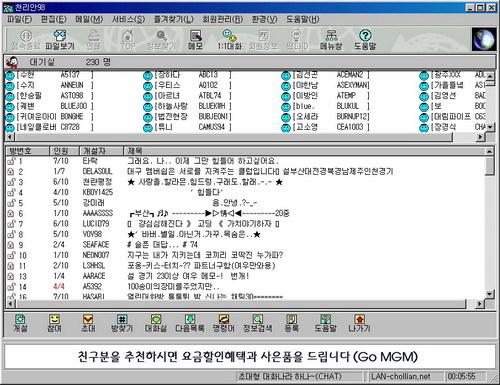Select room 10 by NEON007
Viewport: 500px width, 385px height.
(x=245, y=255)
